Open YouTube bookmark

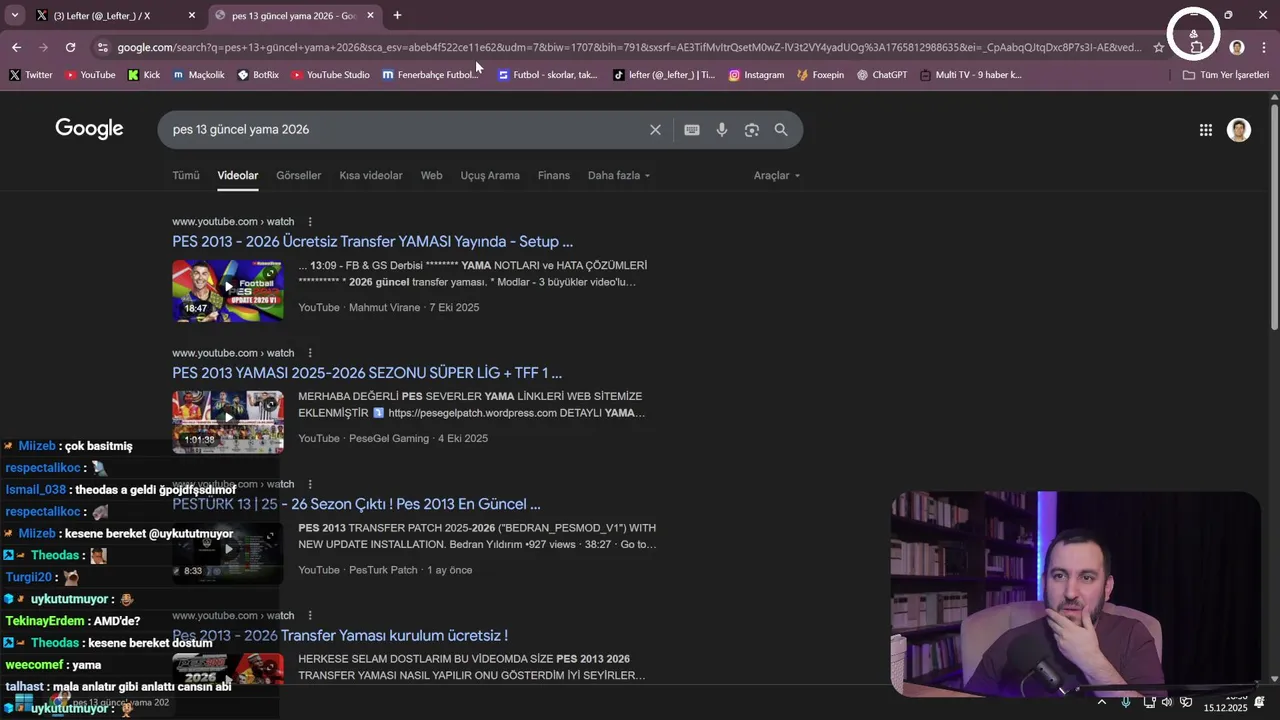pyautogui.click(x=90, y=75)
